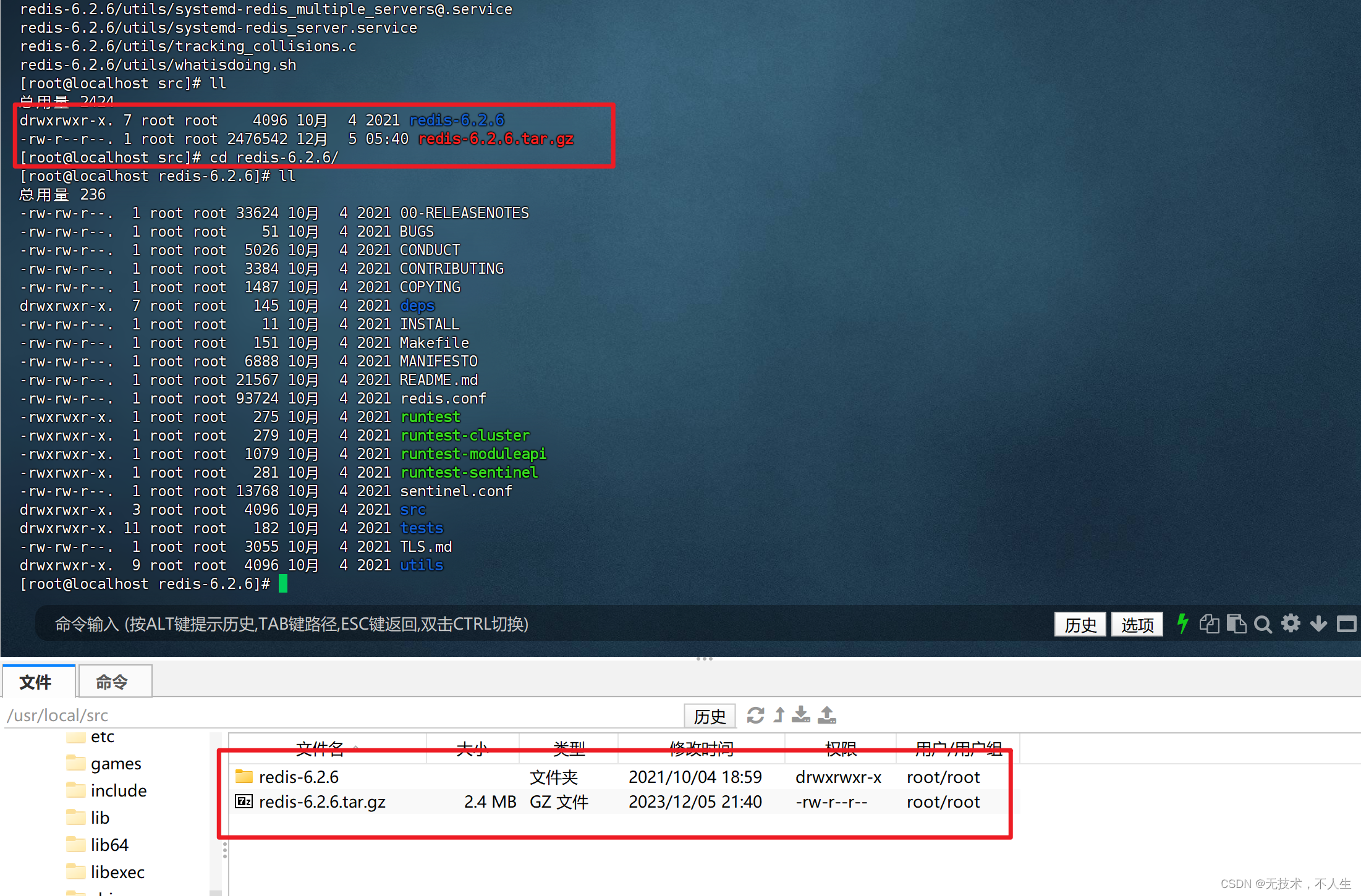Click the games folder icon in the tree
The width and height of the screenshot is (1361, 896).
tap(76, 763)
